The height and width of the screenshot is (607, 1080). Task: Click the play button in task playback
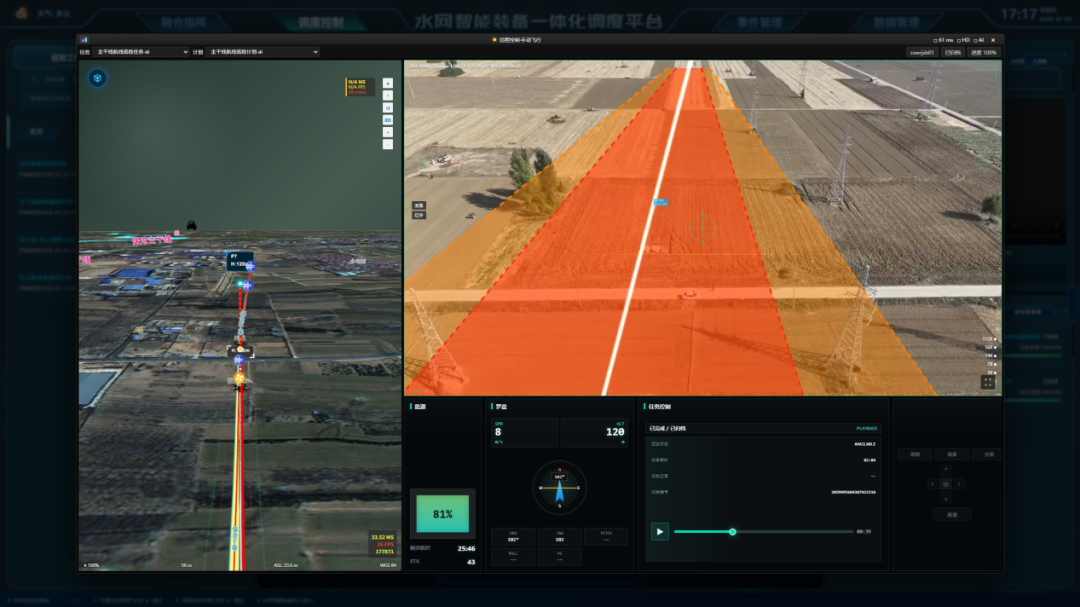click(660, 531)
